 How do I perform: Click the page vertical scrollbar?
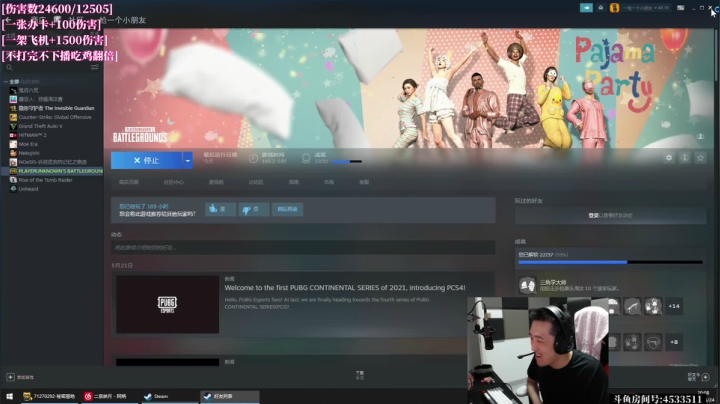pos(717,55)
